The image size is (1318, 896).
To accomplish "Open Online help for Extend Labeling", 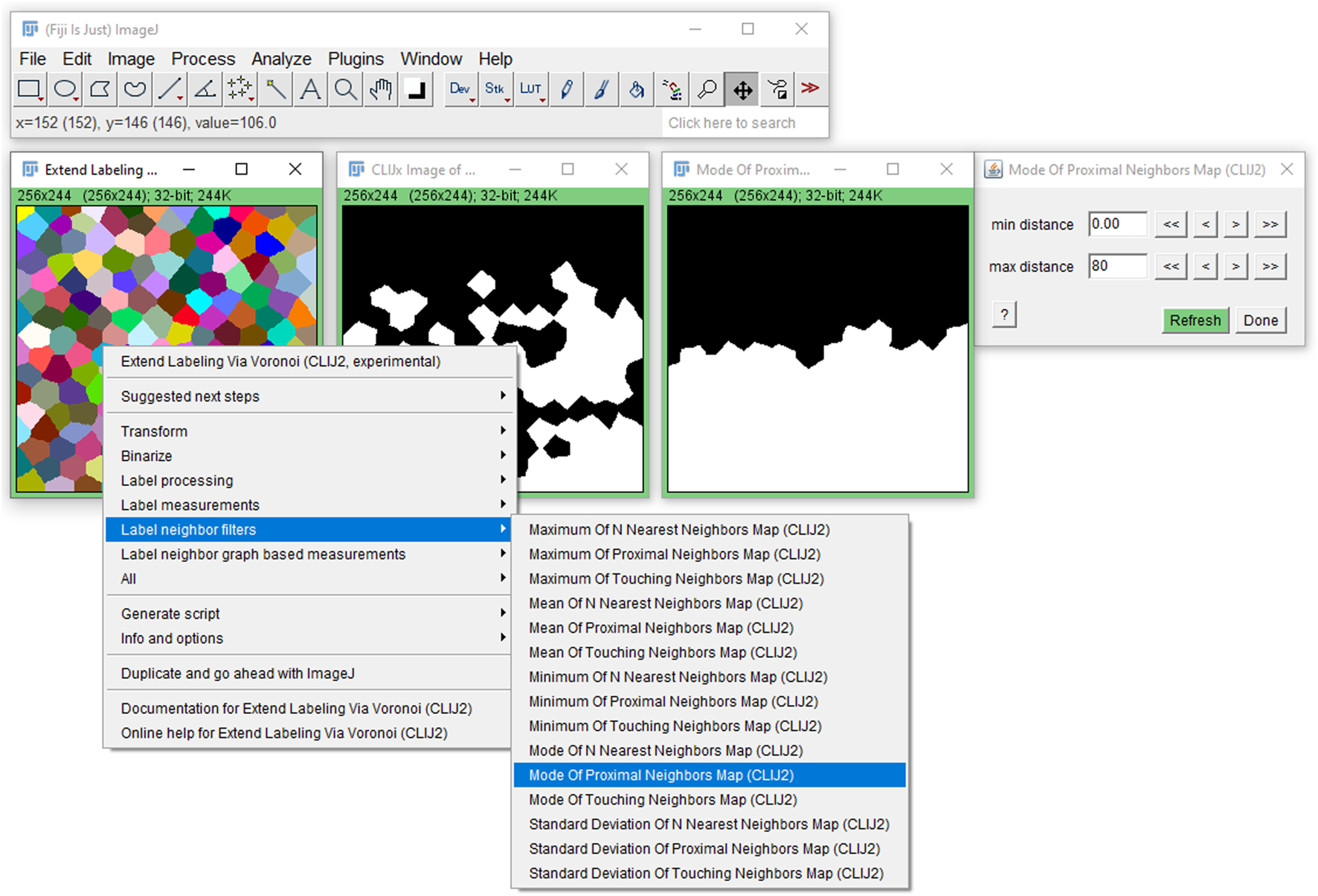I will [284, 733].
